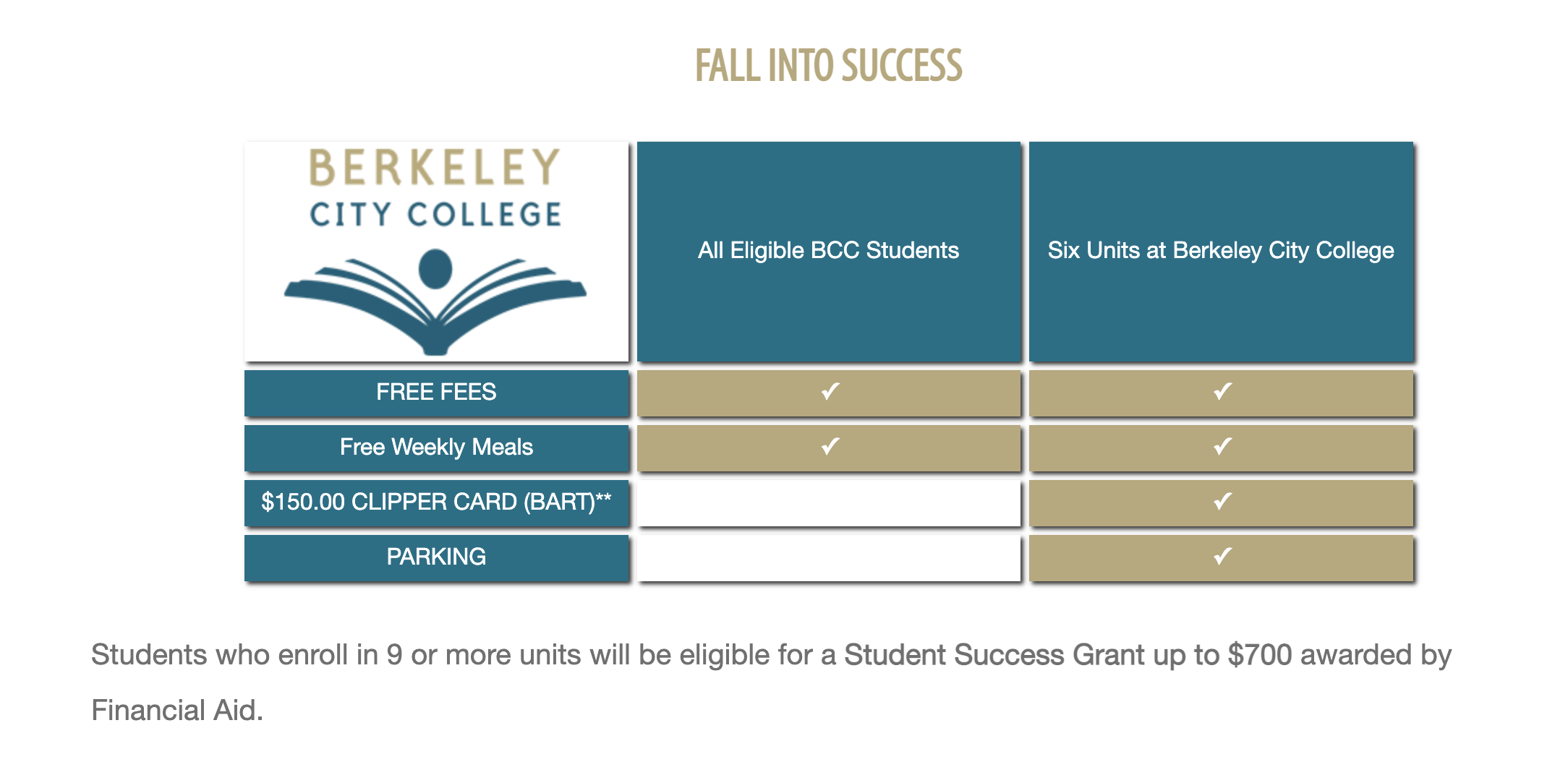Viewport: 1568px width, 762px height.
Task: Click Free Weekly Meals checkmark for All Eligible Students
Action: point(830,447)
